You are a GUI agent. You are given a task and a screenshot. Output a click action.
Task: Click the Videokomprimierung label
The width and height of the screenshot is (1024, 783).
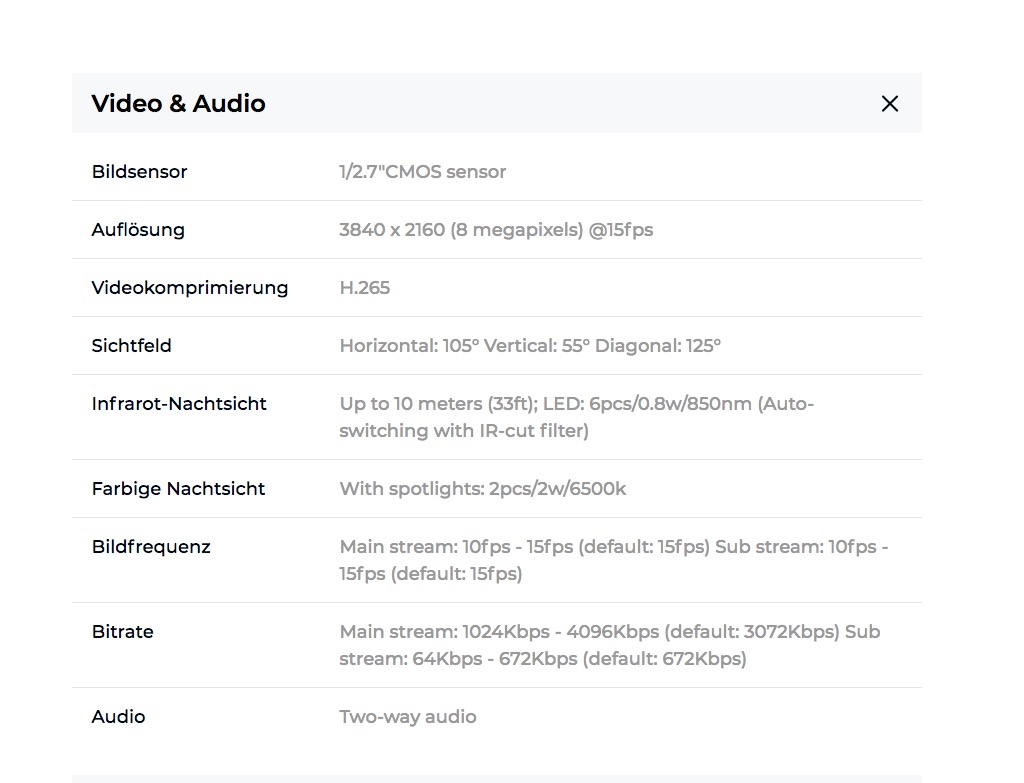click(x=189, y=288)
